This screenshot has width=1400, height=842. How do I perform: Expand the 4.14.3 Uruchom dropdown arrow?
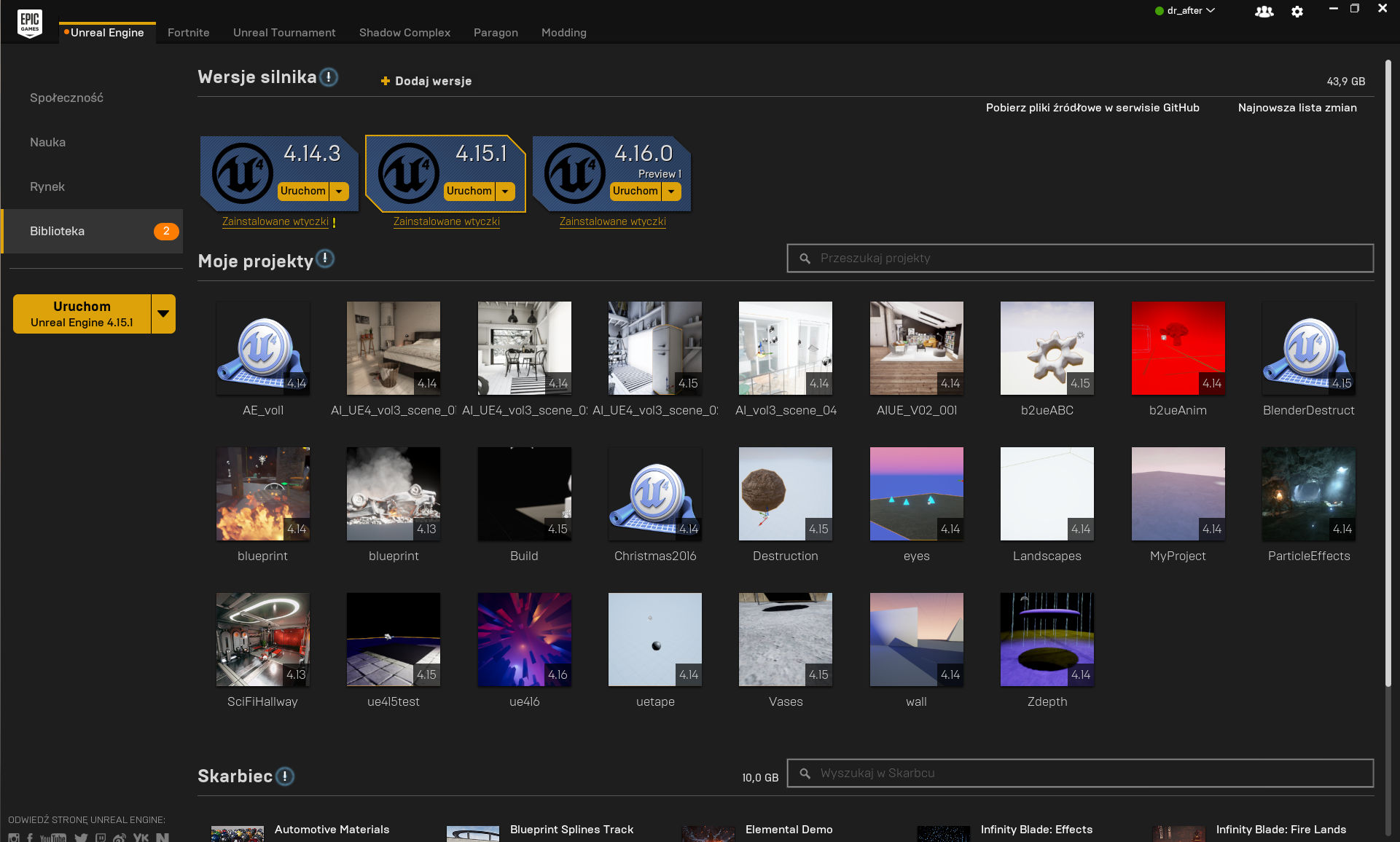coord(339,192)
